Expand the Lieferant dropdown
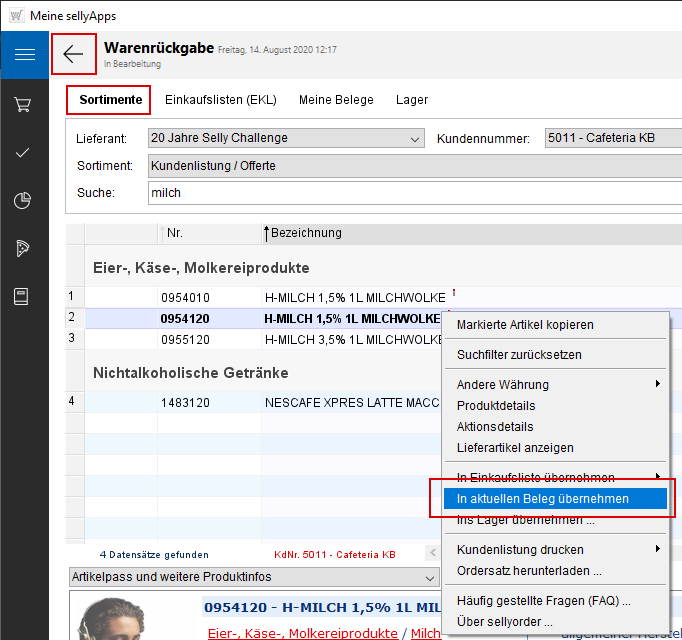 coord(416,138)
